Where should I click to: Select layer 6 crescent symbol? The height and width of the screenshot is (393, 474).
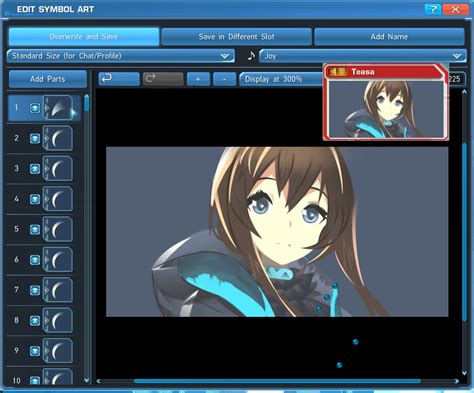(59, 260)
